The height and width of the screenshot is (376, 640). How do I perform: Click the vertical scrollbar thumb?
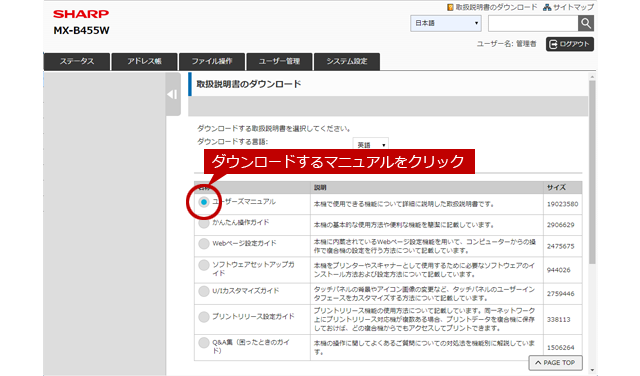[x=592, y=172]
